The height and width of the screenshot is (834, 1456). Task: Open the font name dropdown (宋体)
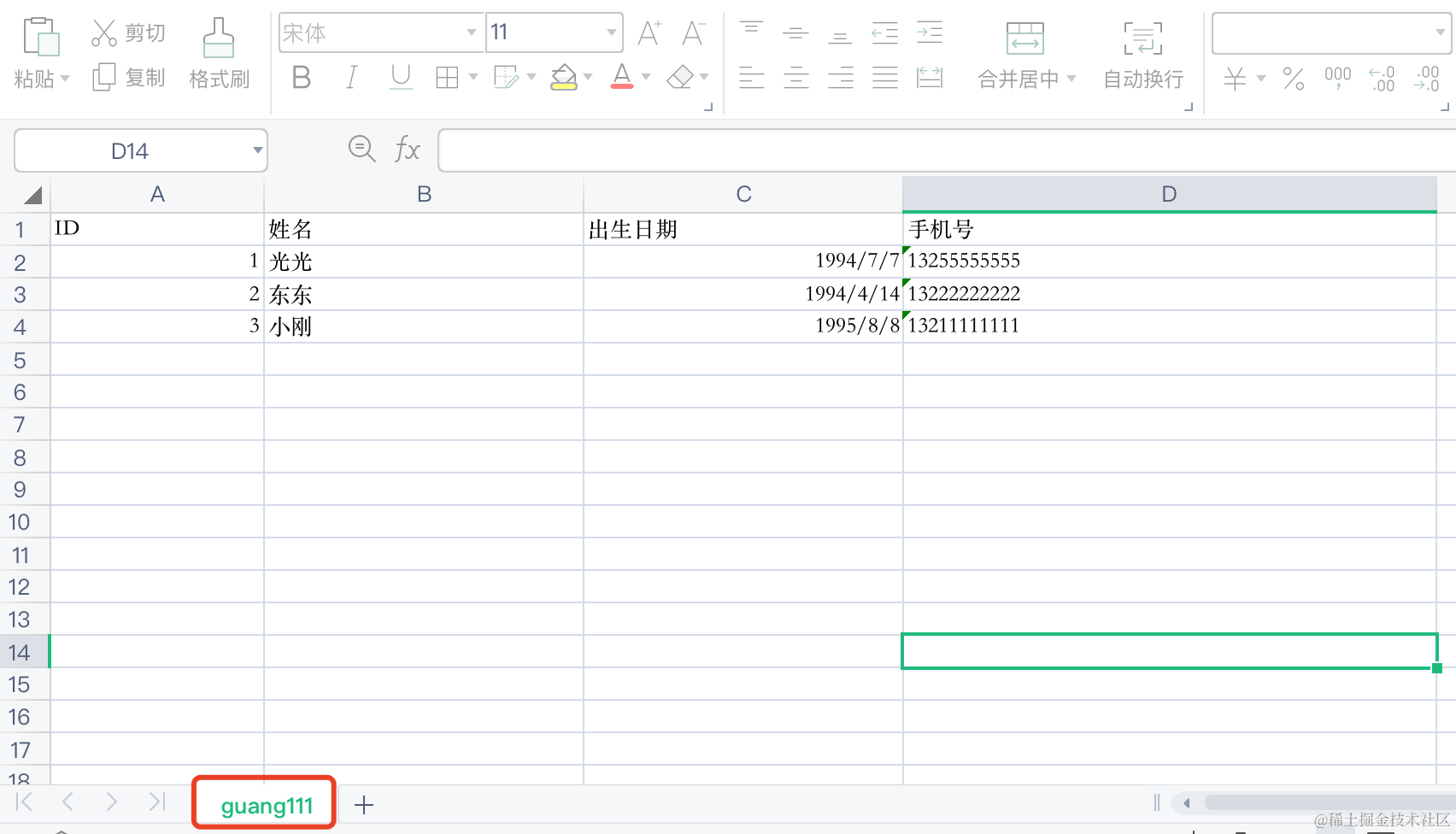pos(471,33)
